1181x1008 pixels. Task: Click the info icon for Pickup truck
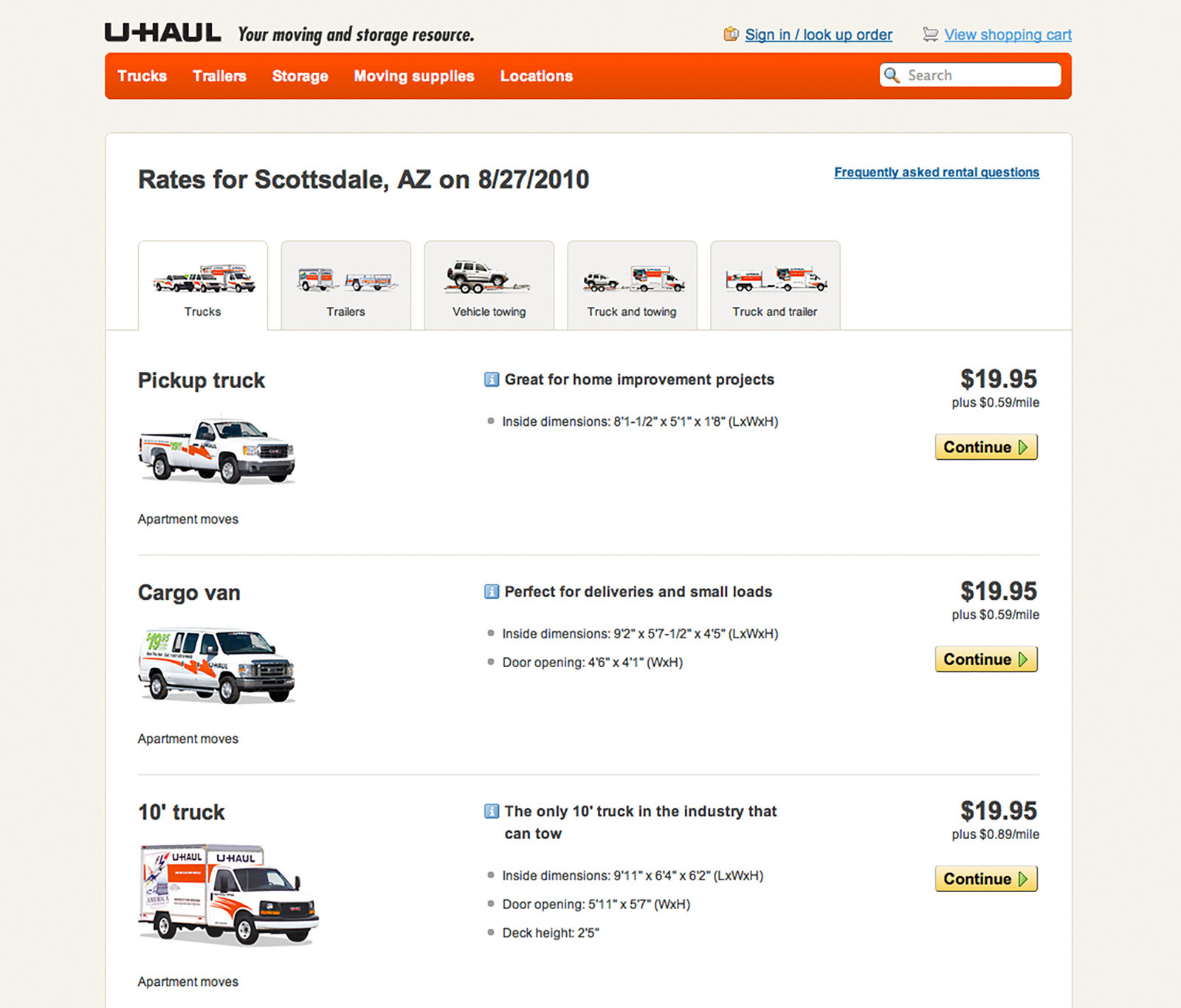click(x=491, y=379)
